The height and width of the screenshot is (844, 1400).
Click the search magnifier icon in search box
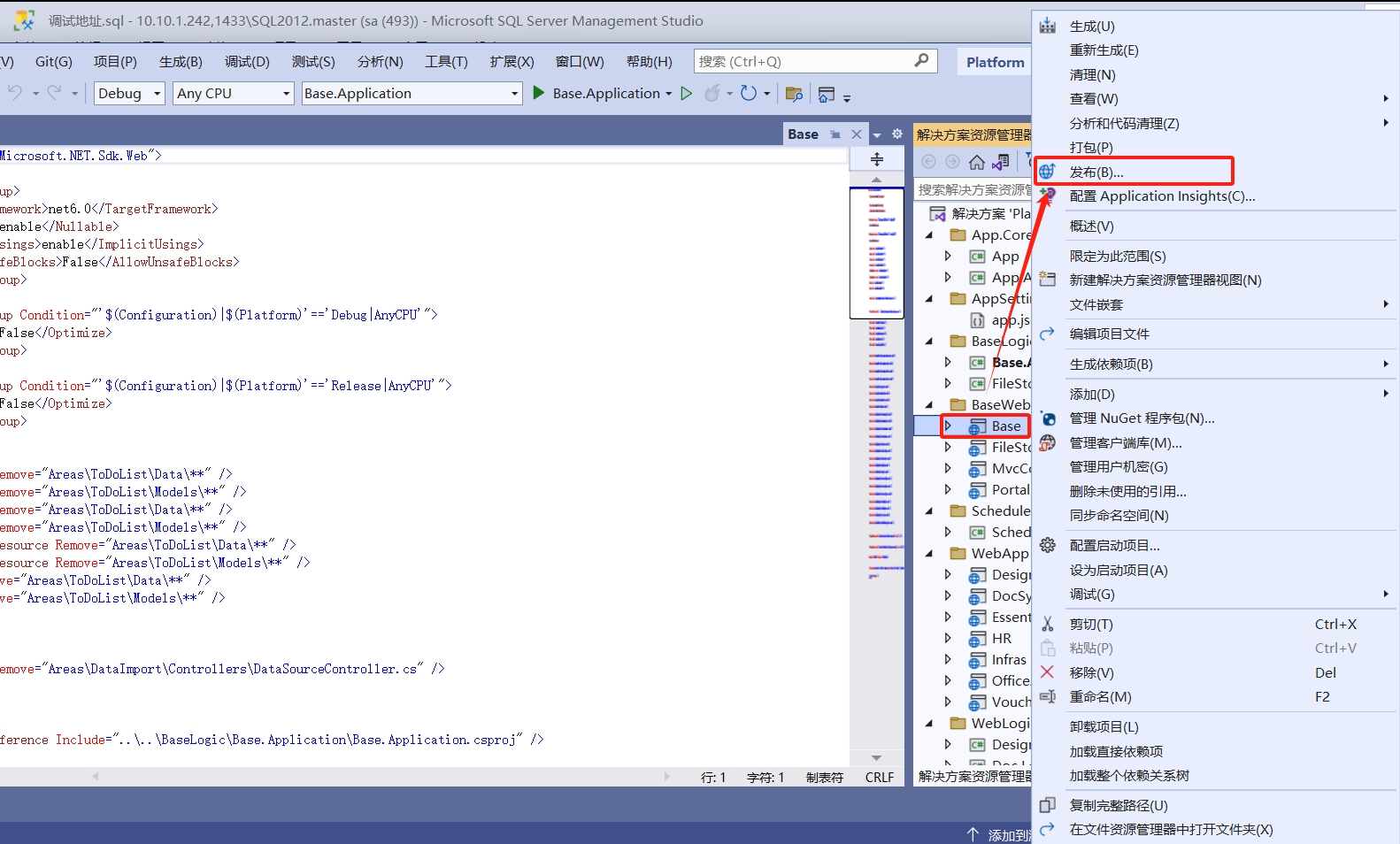pyautogui.click(x=921, y=60)
